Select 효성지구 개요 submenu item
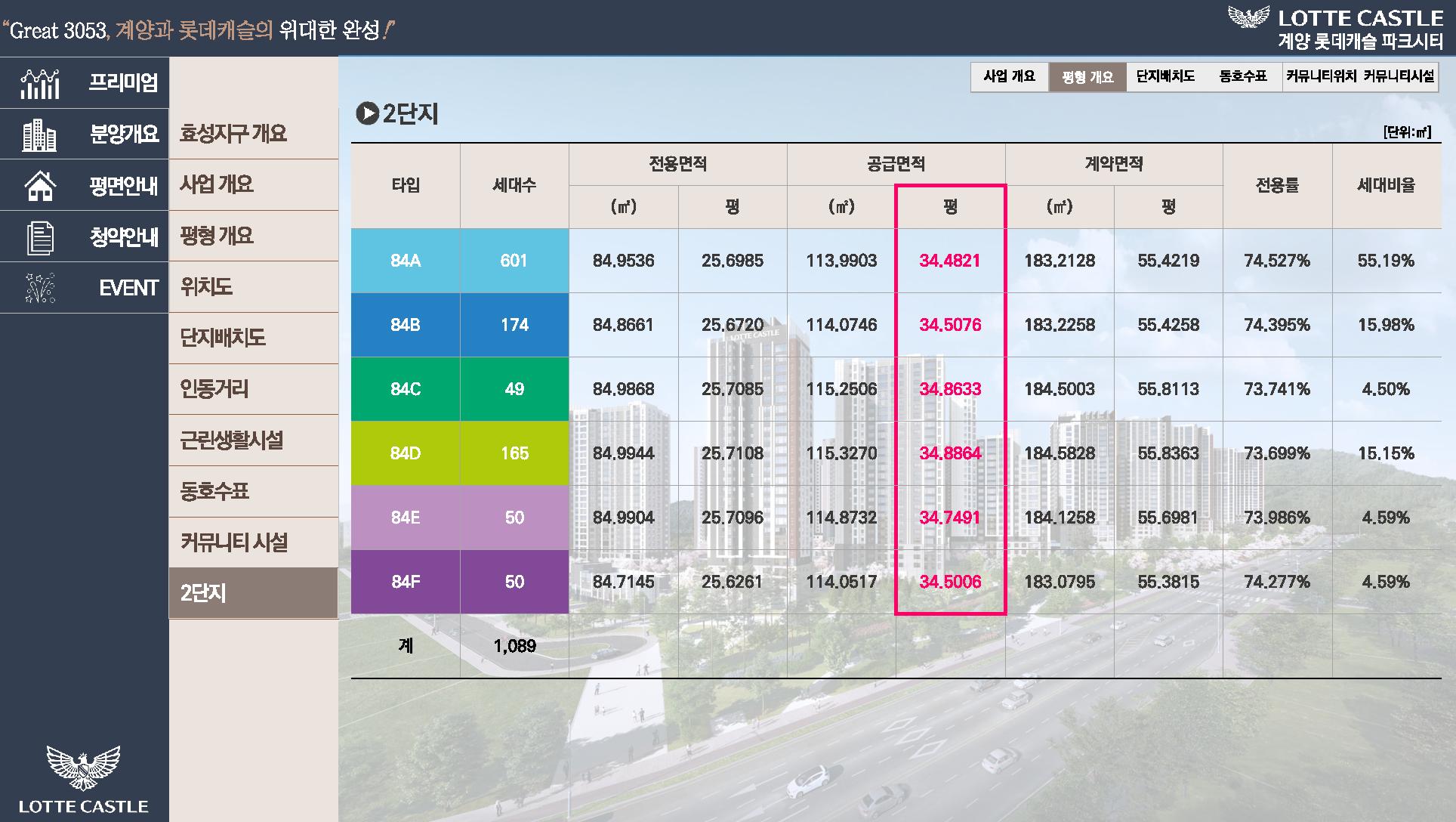The width and height of the screenshot is (1456, 822). [254, 134]
